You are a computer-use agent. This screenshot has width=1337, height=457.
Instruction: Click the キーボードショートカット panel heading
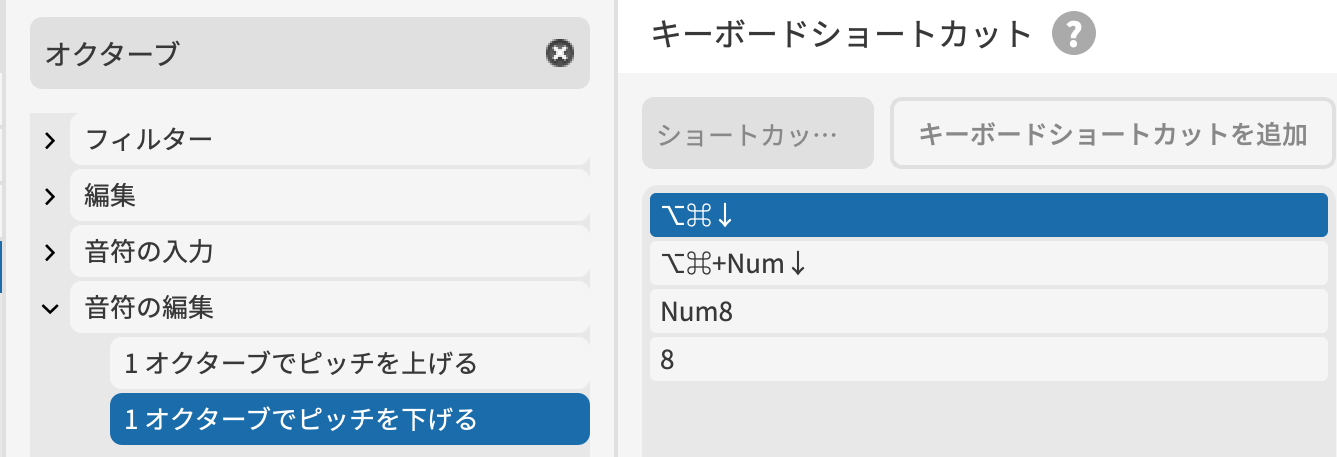click(840, 36)
